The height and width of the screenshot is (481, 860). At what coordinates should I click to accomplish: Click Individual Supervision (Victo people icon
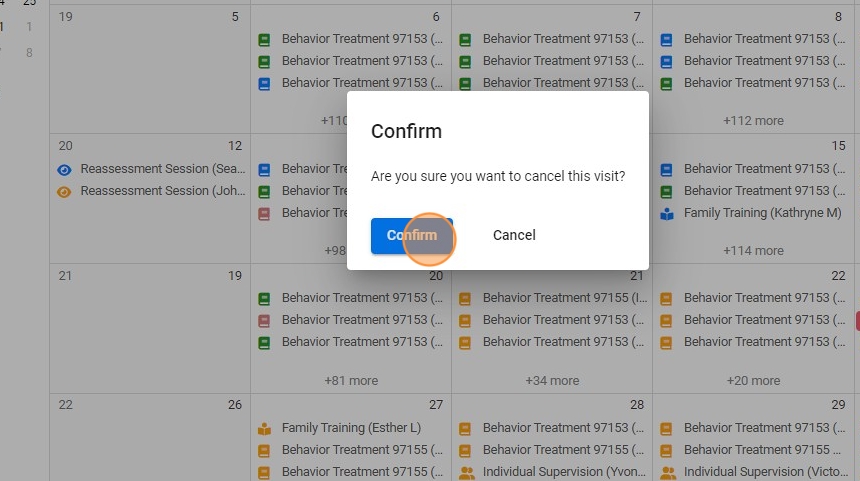tap(667, 472)
